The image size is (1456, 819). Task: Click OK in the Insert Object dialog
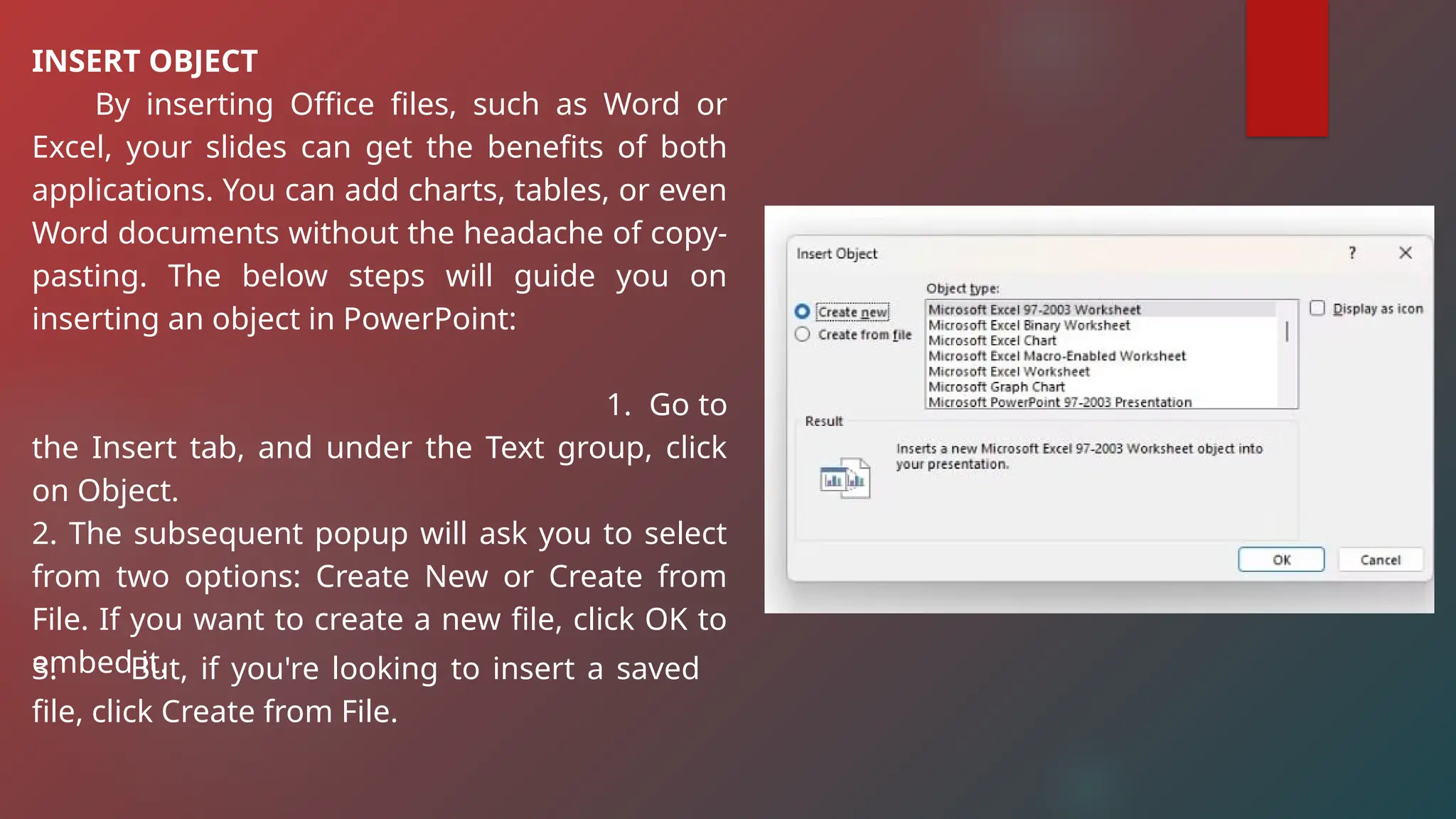(1281, 560)
